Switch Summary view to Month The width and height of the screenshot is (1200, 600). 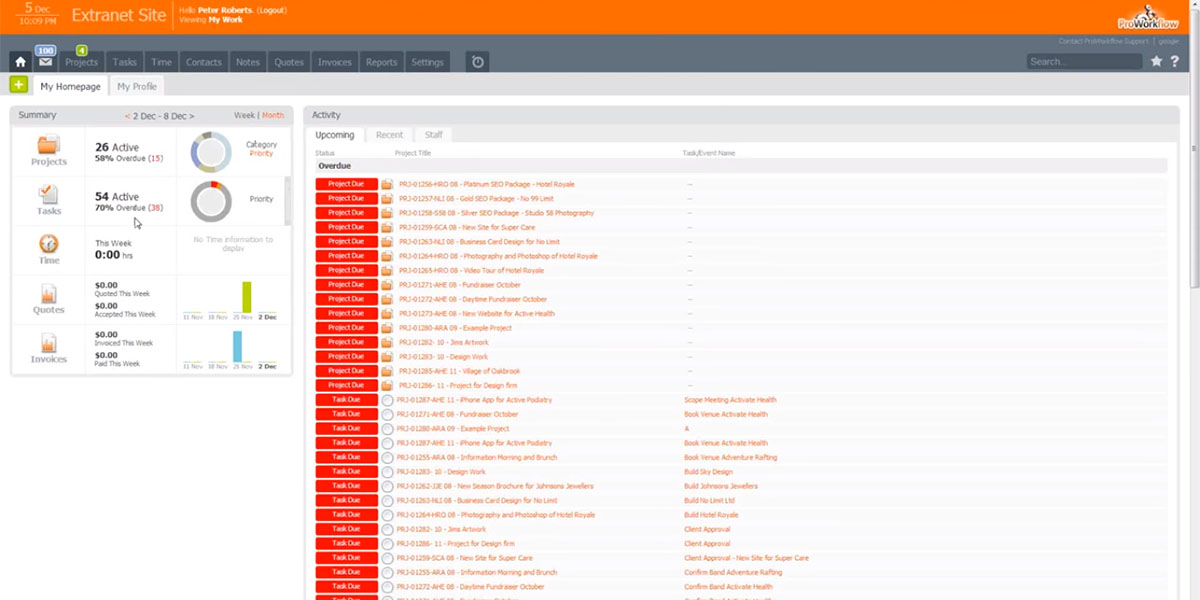(x=273, y=116)
